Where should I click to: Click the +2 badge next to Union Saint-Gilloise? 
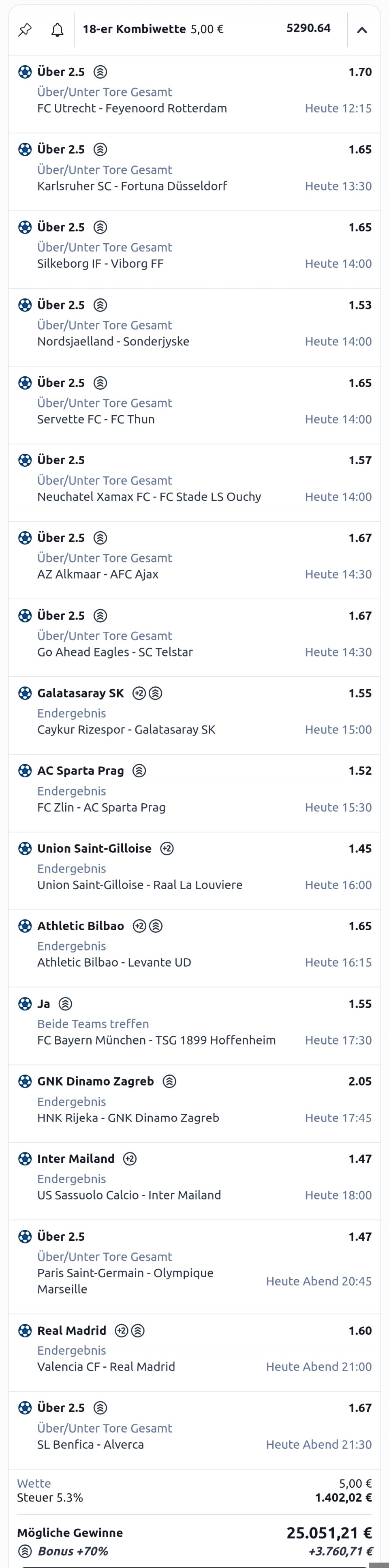[x=167, y=849]
